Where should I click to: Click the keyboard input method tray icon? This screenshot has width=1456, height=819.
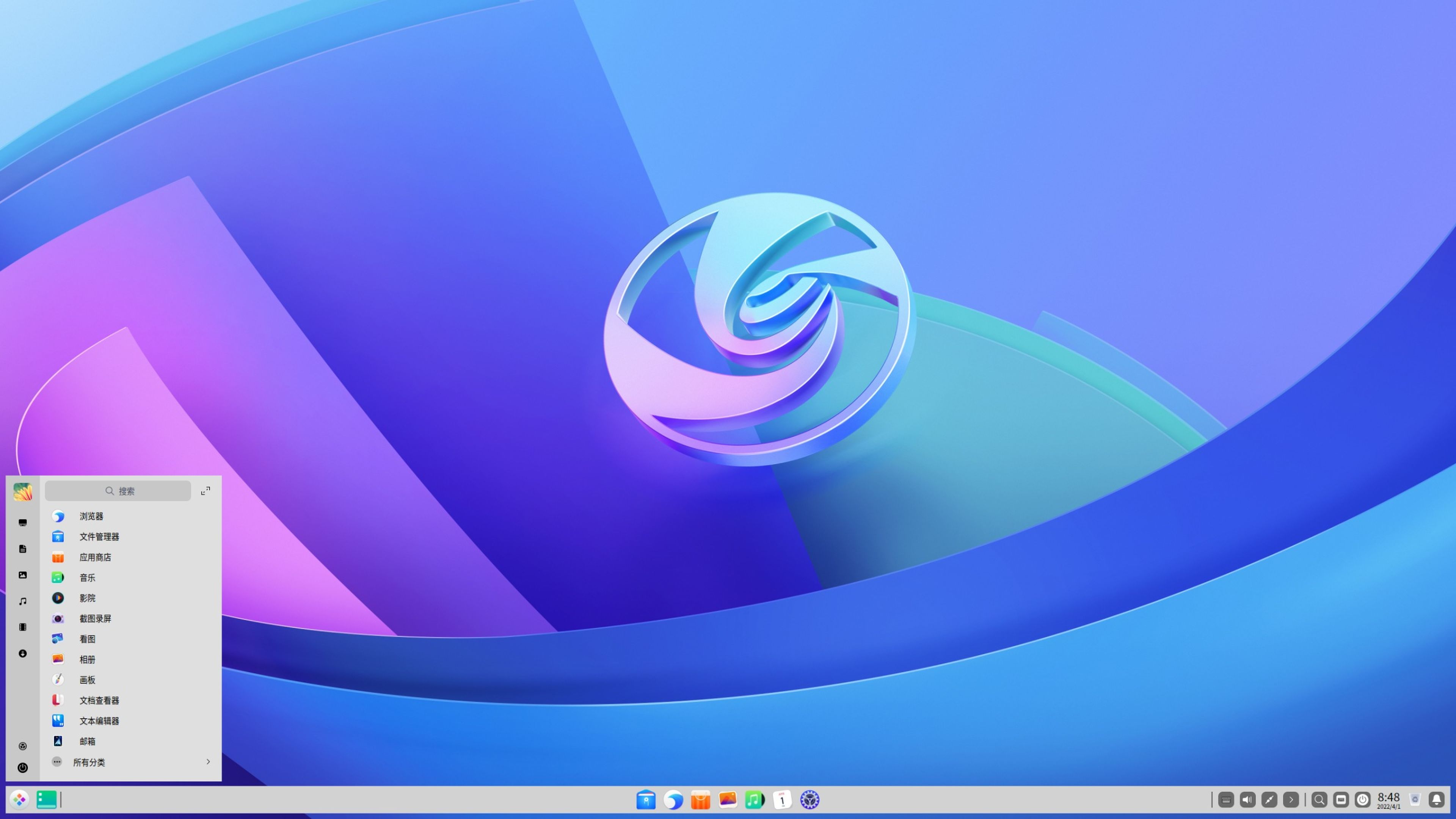tap(1226, 800)
